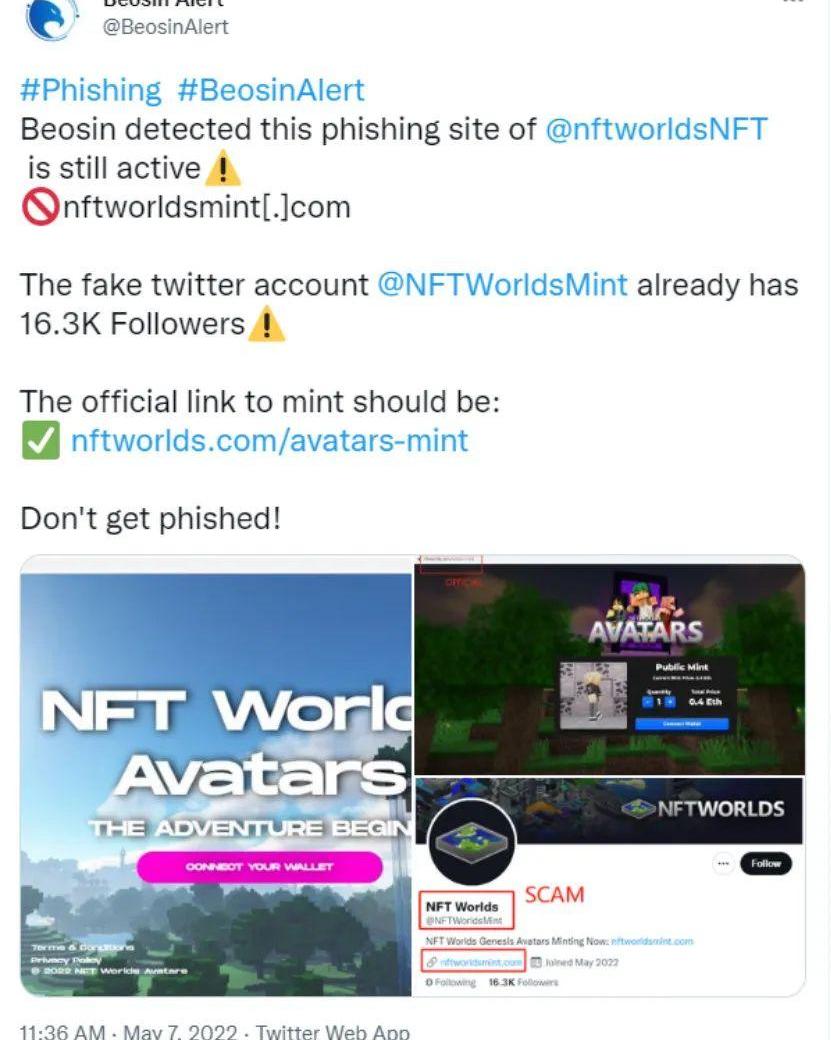Image resolution: width=831 pixels, height=1040 pixels.
Task: Open the tweet timestamp May 7, 2022
Action: (x=180, y=1031)
